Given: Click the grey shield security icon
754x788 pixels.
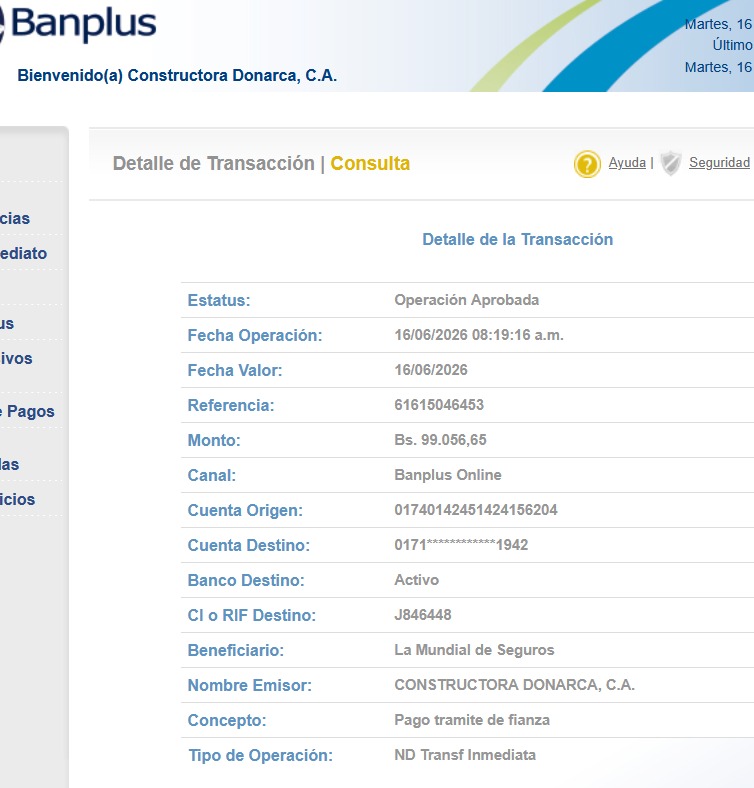Looking at the screenshot, I should click(x=671, y=163).
